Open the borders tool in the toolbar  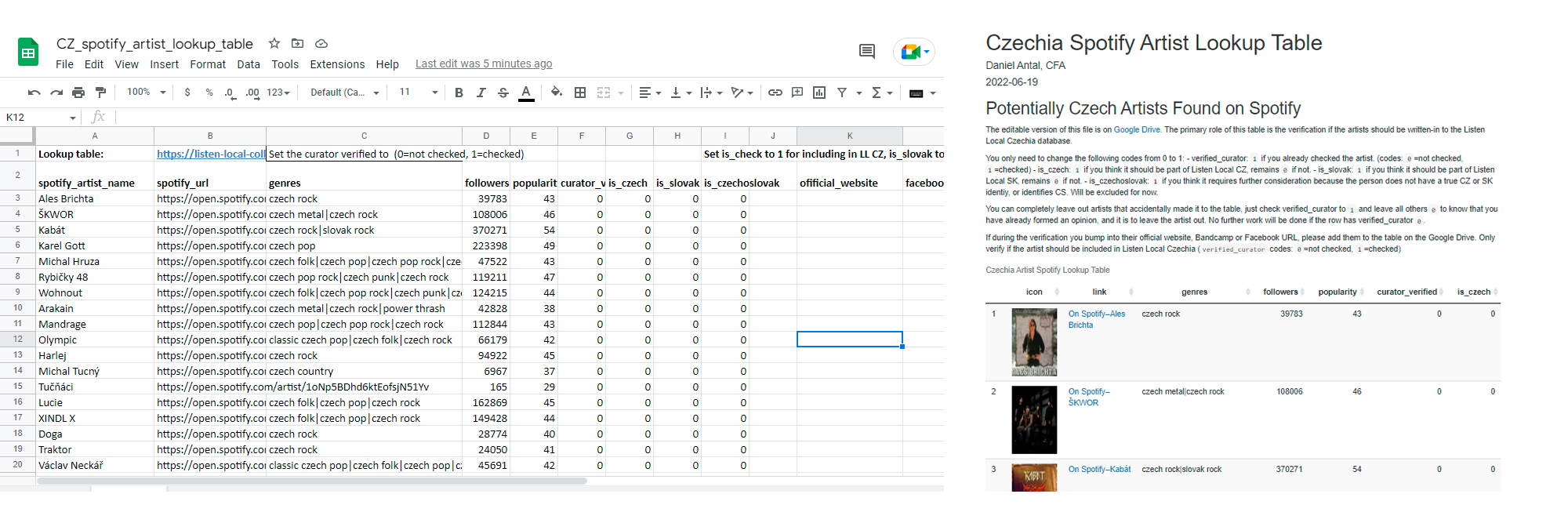pyautogui.click(x=580, y=93)
